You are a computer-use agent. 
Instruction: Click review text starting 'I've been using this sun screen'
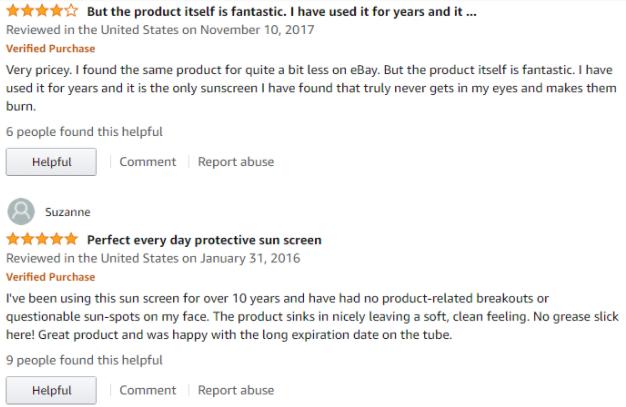coord(312,316)
